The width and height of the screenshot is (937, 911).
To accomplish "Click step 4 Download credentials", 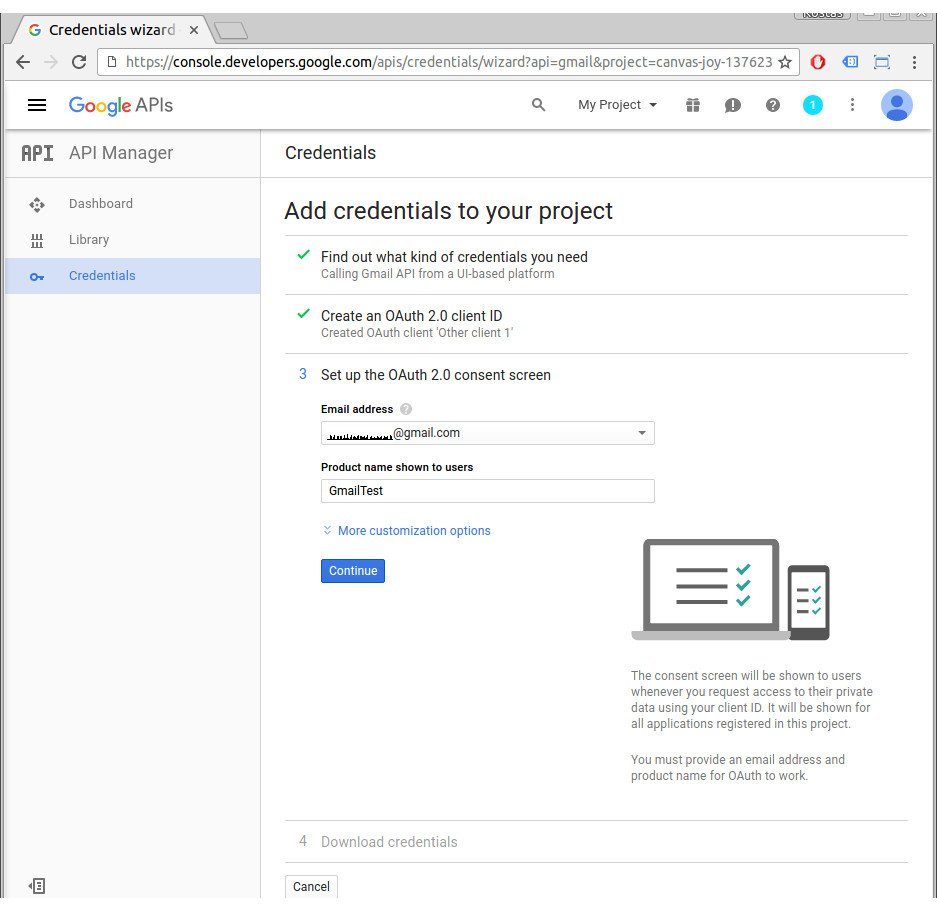I will tap(389, 842).
